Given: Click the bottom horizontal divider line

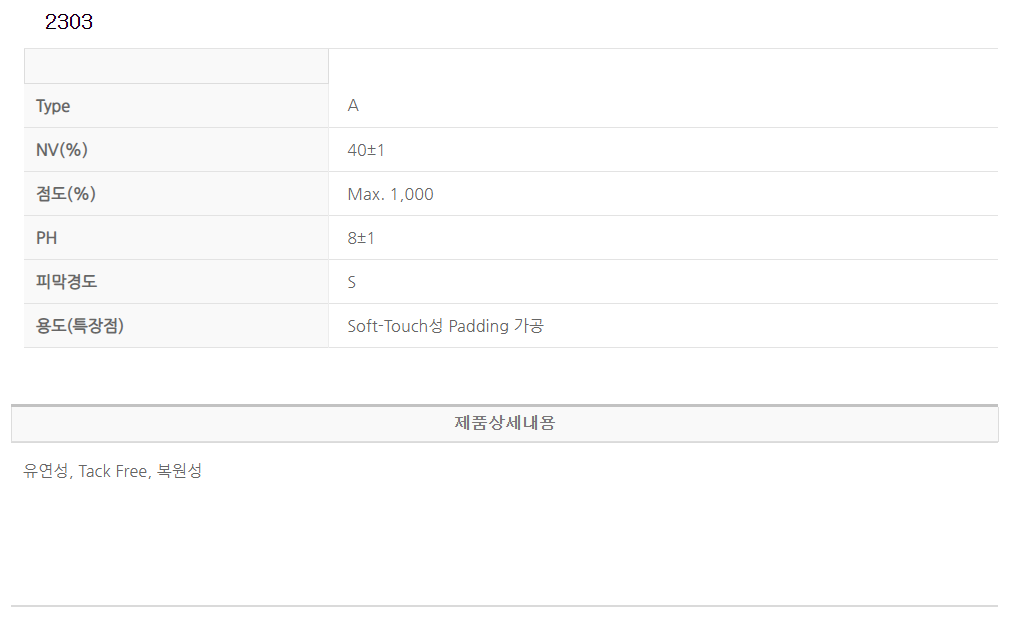Looking at the screenshot, I should (x=505, y=605).
